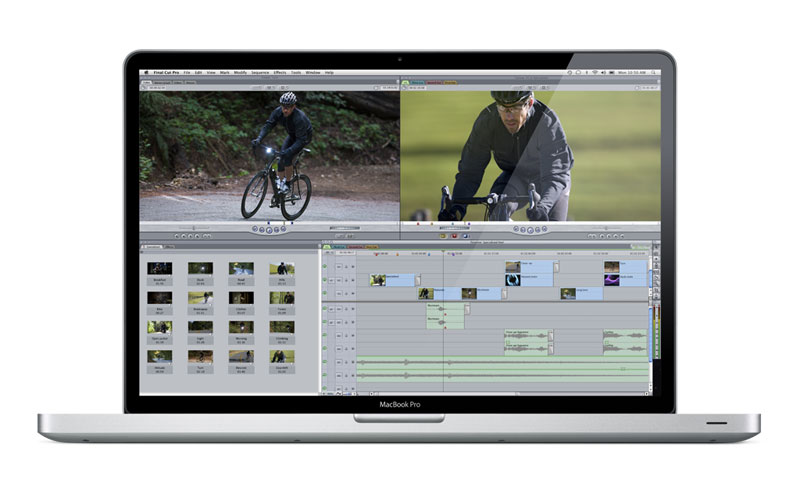Toggle the audible light of first audio track
Viewport: 800px width, 487px height.
click(326, 310)
